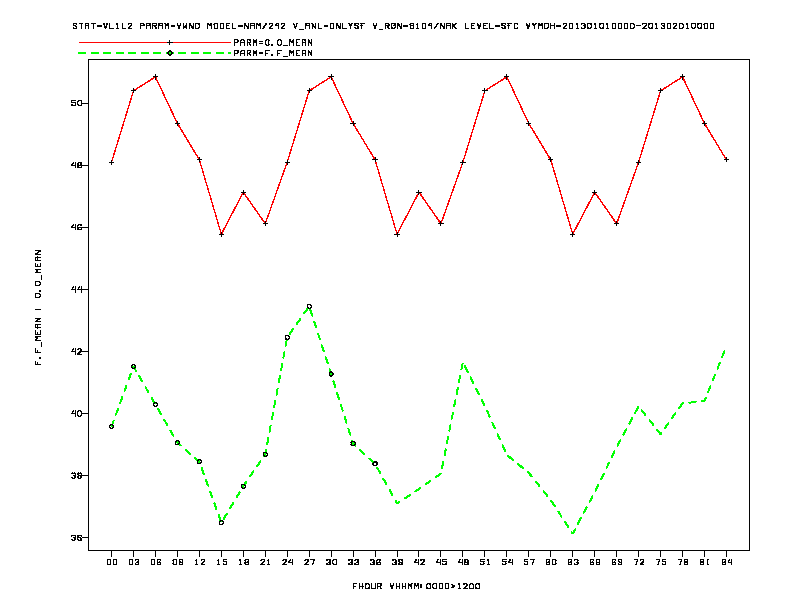
Task: Click the red plus marker at hour 15
Action: tap(221, 234)
